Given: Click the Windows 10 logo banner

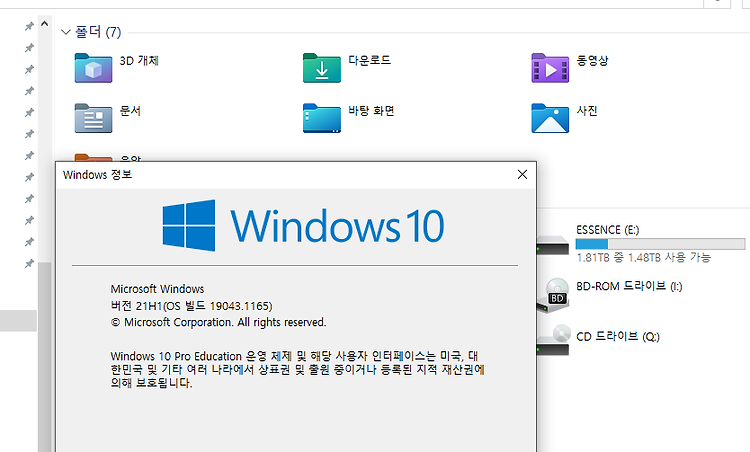Looking at the screenshot, I should [x=303, y=225].
